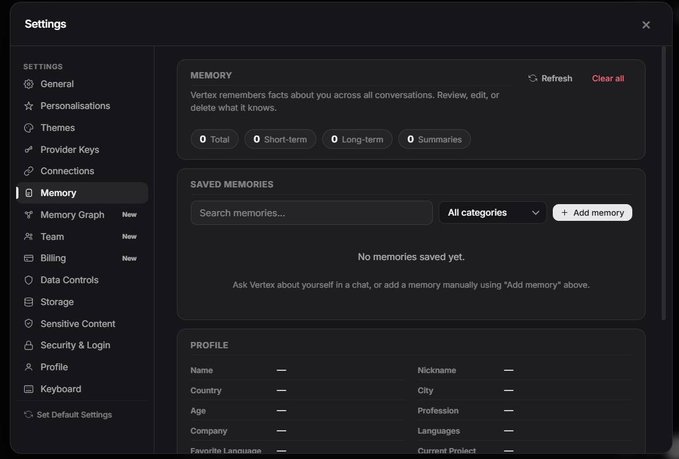
Task: Open Security & Login settings
Action: 82,345
